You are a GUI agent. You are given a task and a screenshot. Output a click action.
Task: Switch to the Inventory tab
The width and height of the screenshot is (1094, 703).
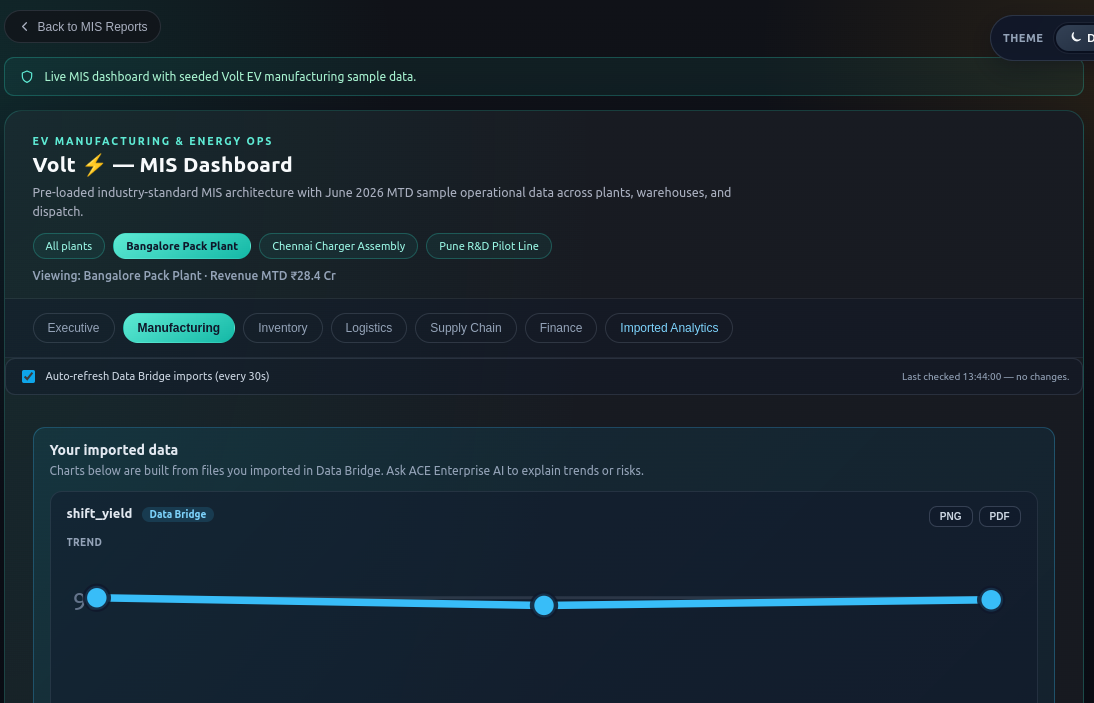pyautogui.click(x=283, y=328)
